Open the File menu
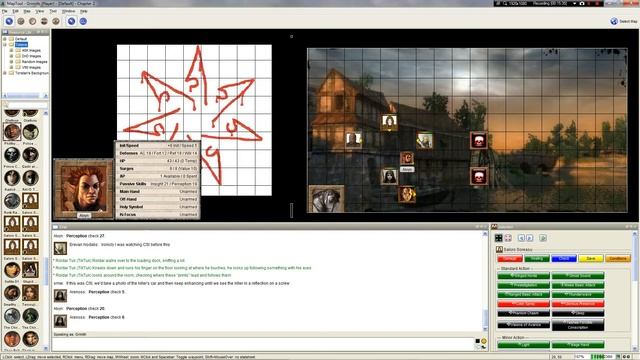This screenshot has width=640, height=360. click(x=4, y=11)
